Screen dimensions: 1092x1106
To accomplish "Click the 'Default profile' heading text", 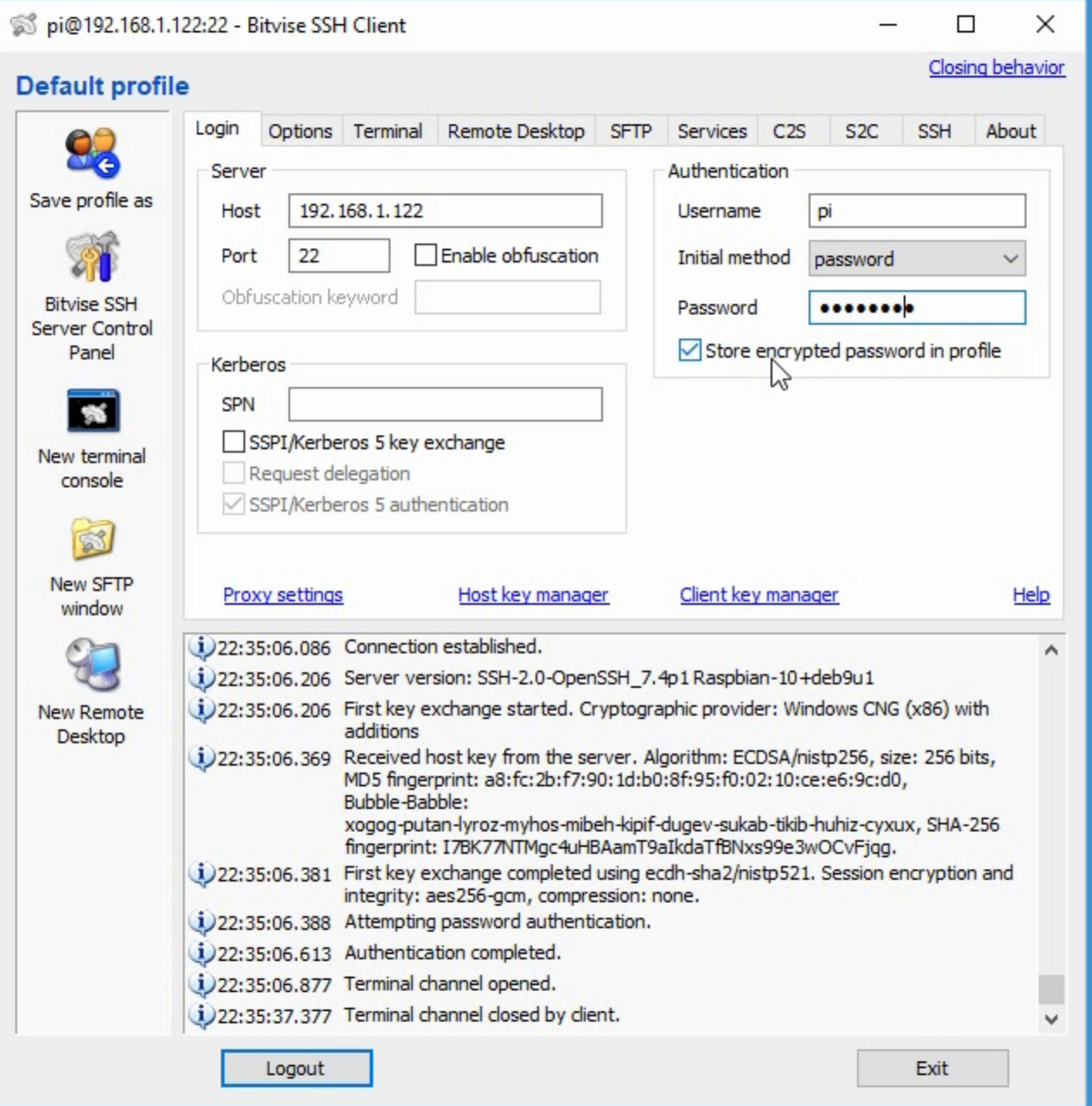I will (x=102, y=86).
